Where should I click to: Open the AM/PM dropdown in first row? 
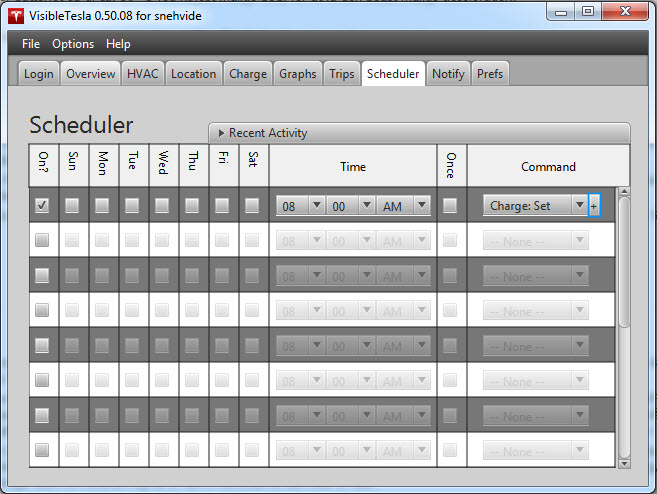coord(403,206)
